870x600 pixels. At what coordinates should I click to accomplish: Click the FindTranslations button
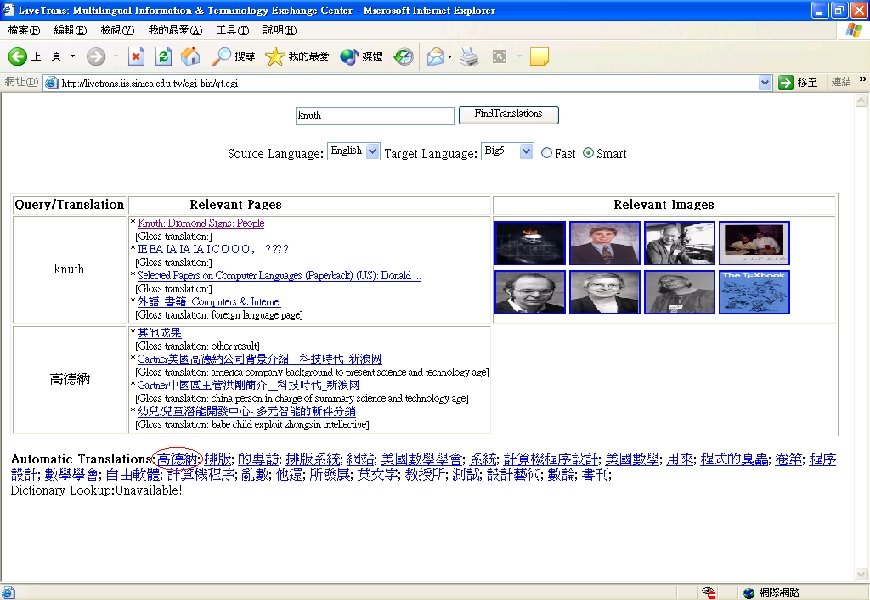coord(509,114)
